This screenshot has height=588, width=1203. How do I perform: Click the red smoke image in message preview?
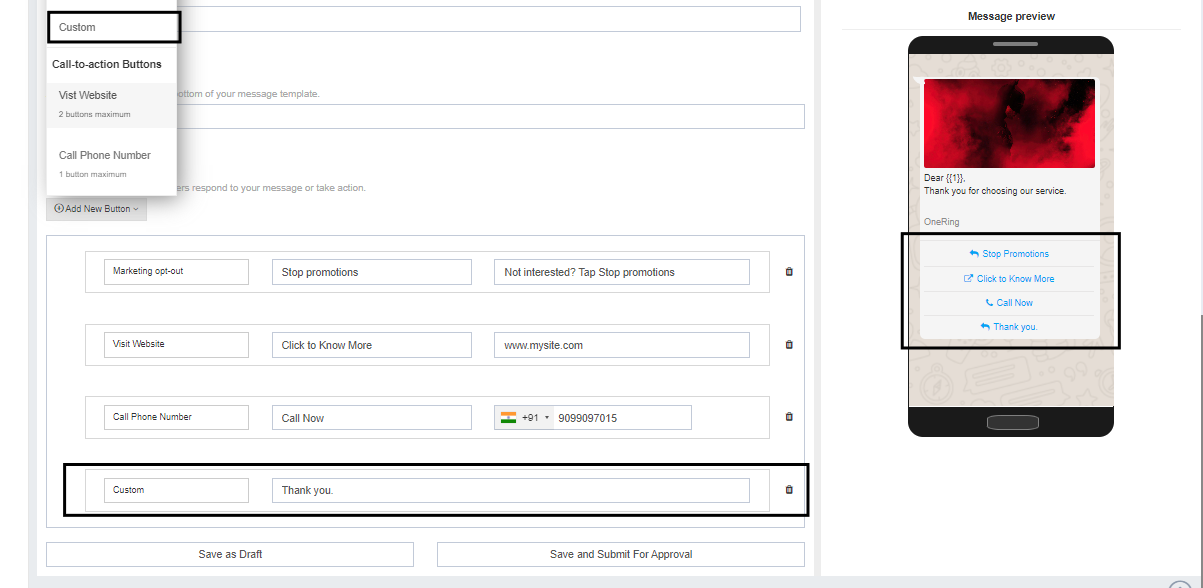(1009, 124)
